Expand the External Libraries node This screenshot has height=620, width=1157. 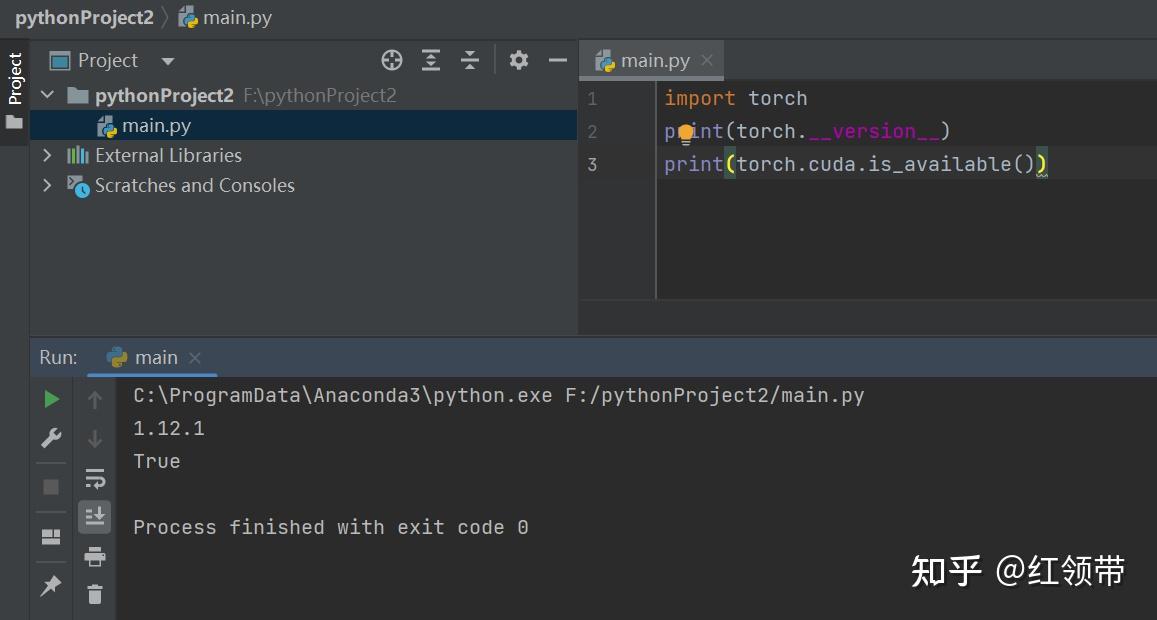click(x=46, y=155)
